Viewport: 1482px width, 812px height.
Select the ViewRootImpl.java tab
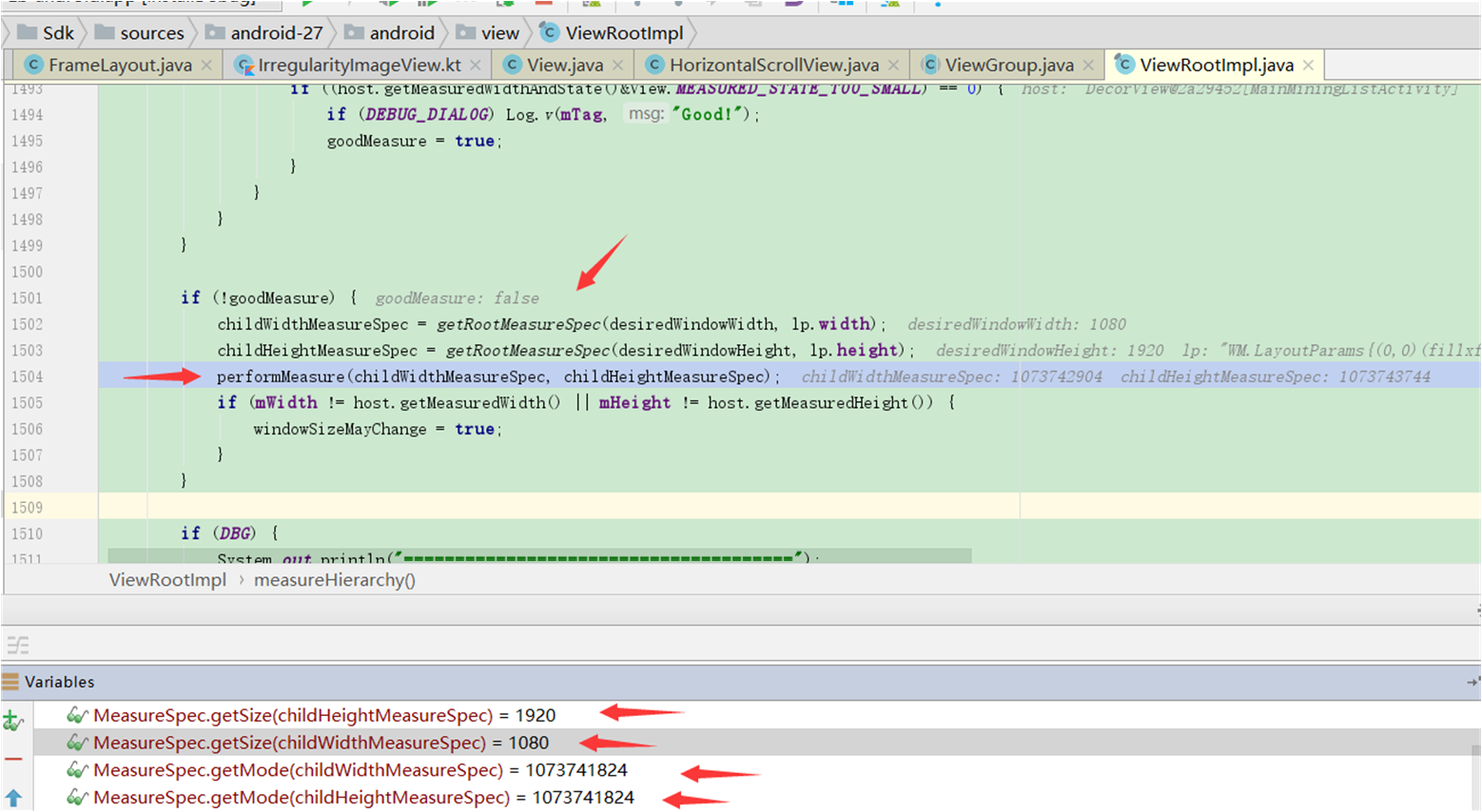[x=1217, y=65]
